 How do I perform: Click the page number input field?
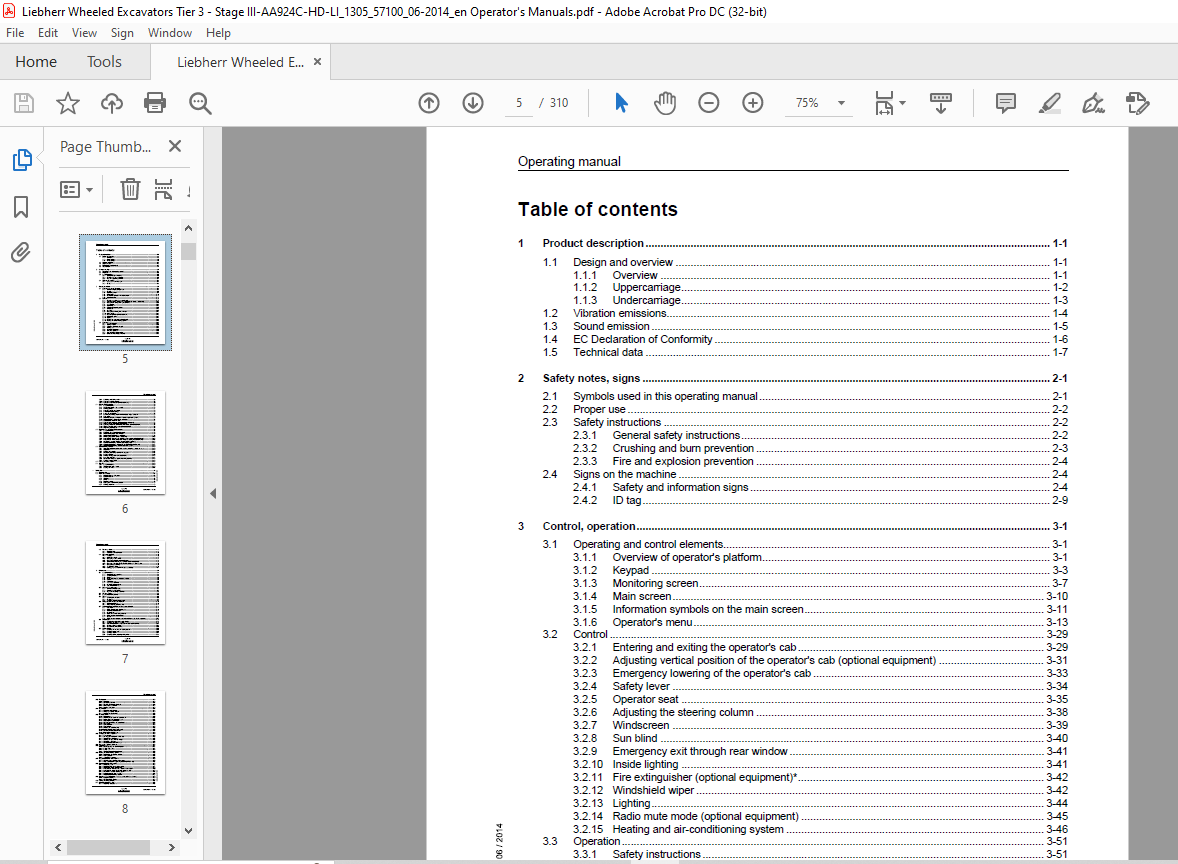click(x=519, y=103)
